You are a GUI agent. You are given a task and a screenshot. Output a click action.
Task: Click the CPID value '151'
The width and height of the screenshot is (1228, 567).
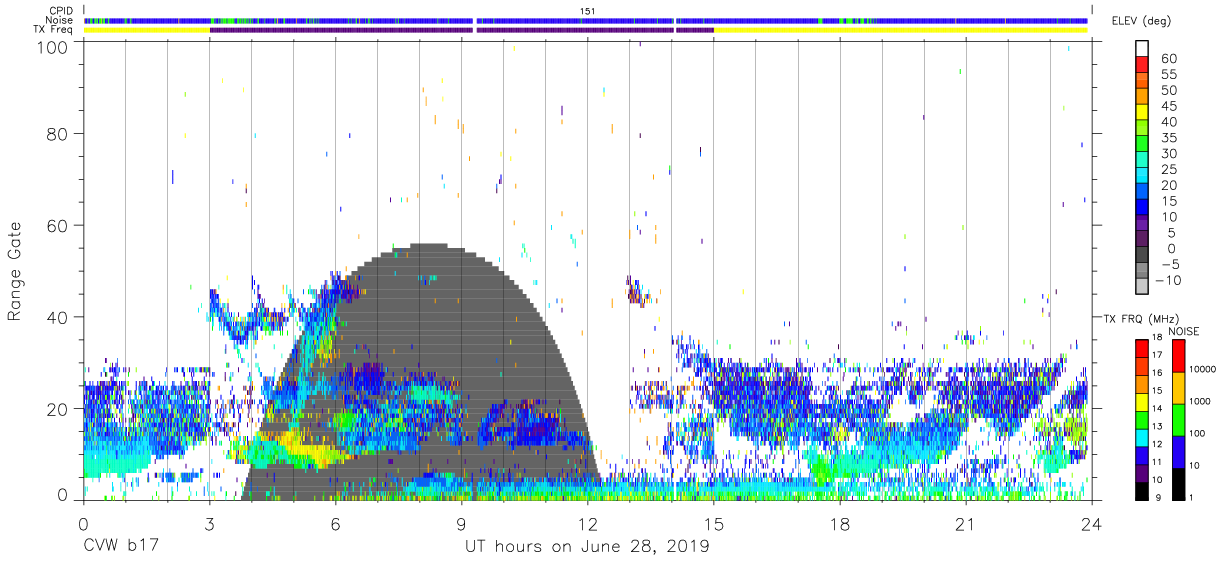[587, 11]
